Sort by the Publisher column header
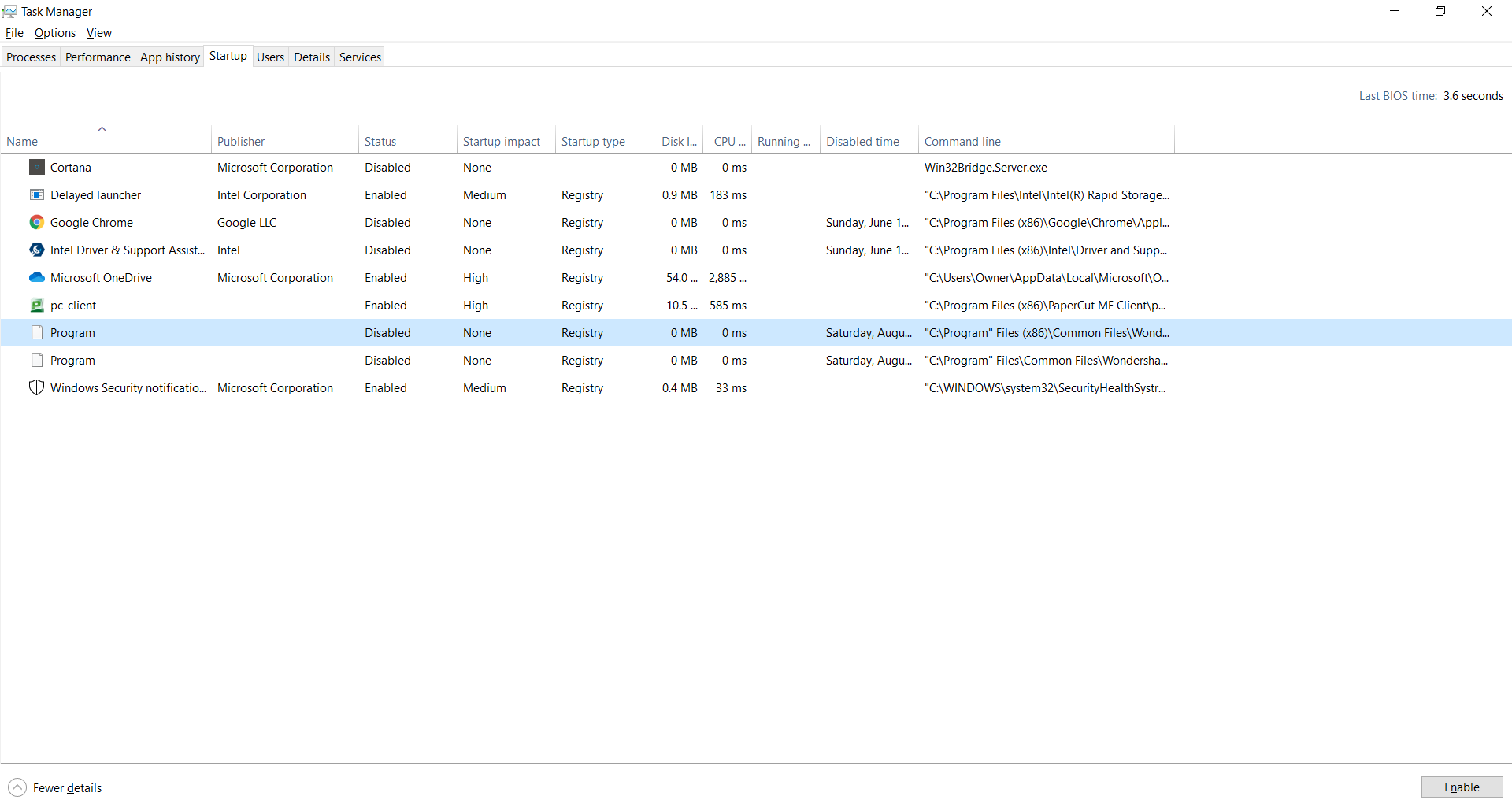The image size is (1512, 811). [x=285, y=139]
